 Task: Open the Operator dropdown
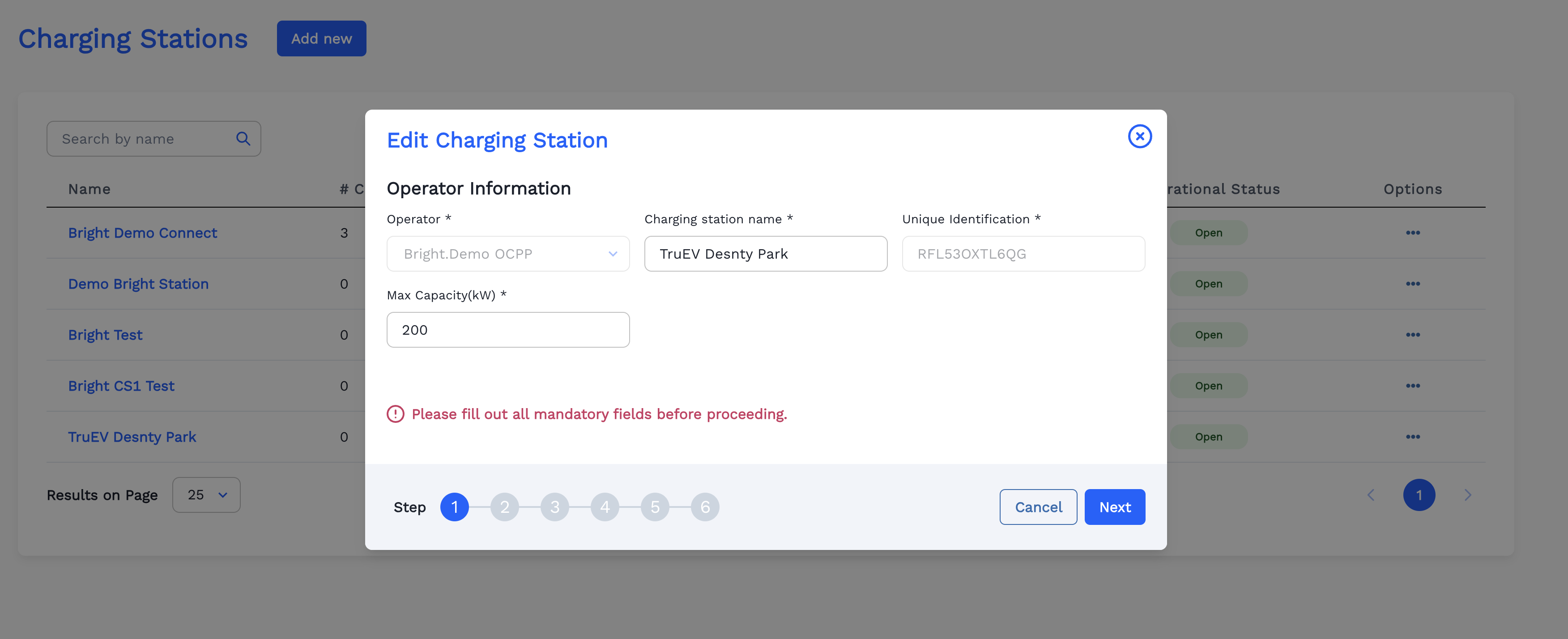tap(507, 254)
